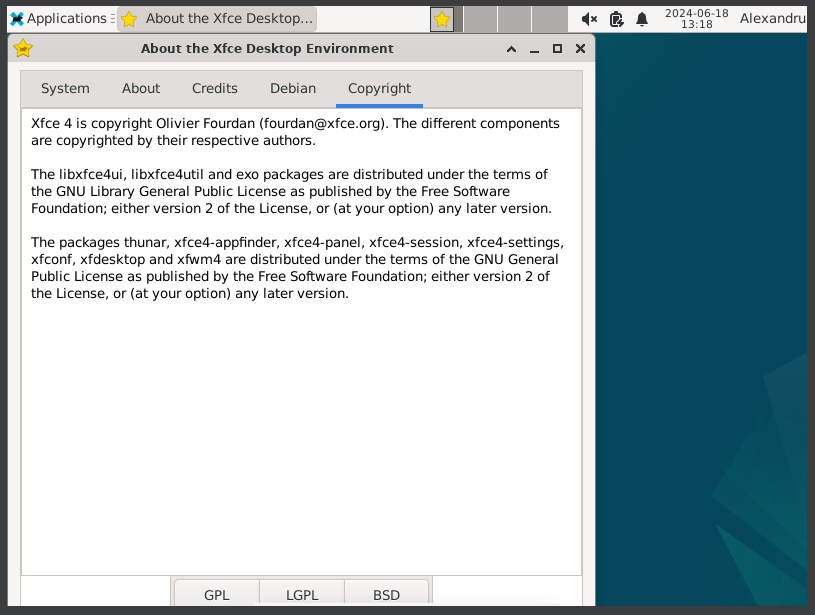Screen dimensions: 815x615
Task: Toggle do-not-disturb via the bell icon
Action: pos(640,18)
